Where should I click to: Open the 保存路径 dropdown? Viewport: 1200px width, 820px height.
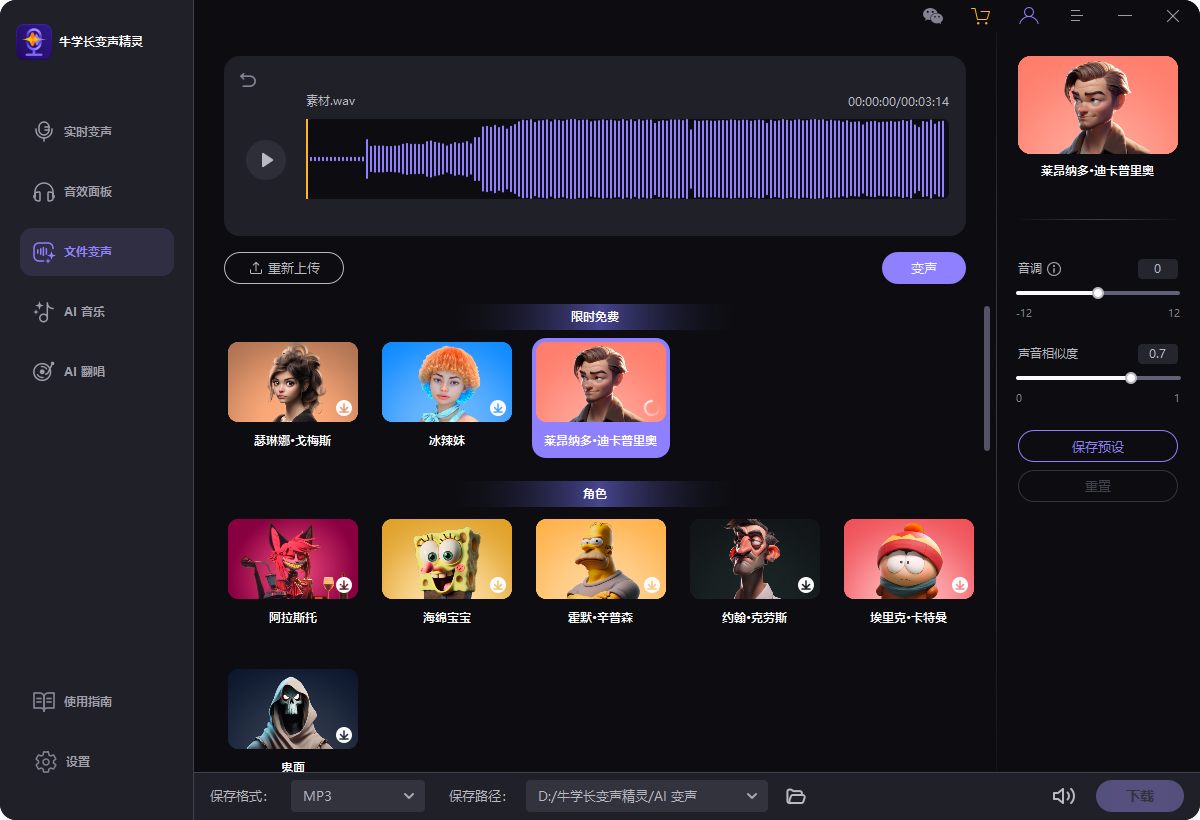click(647, 796)
